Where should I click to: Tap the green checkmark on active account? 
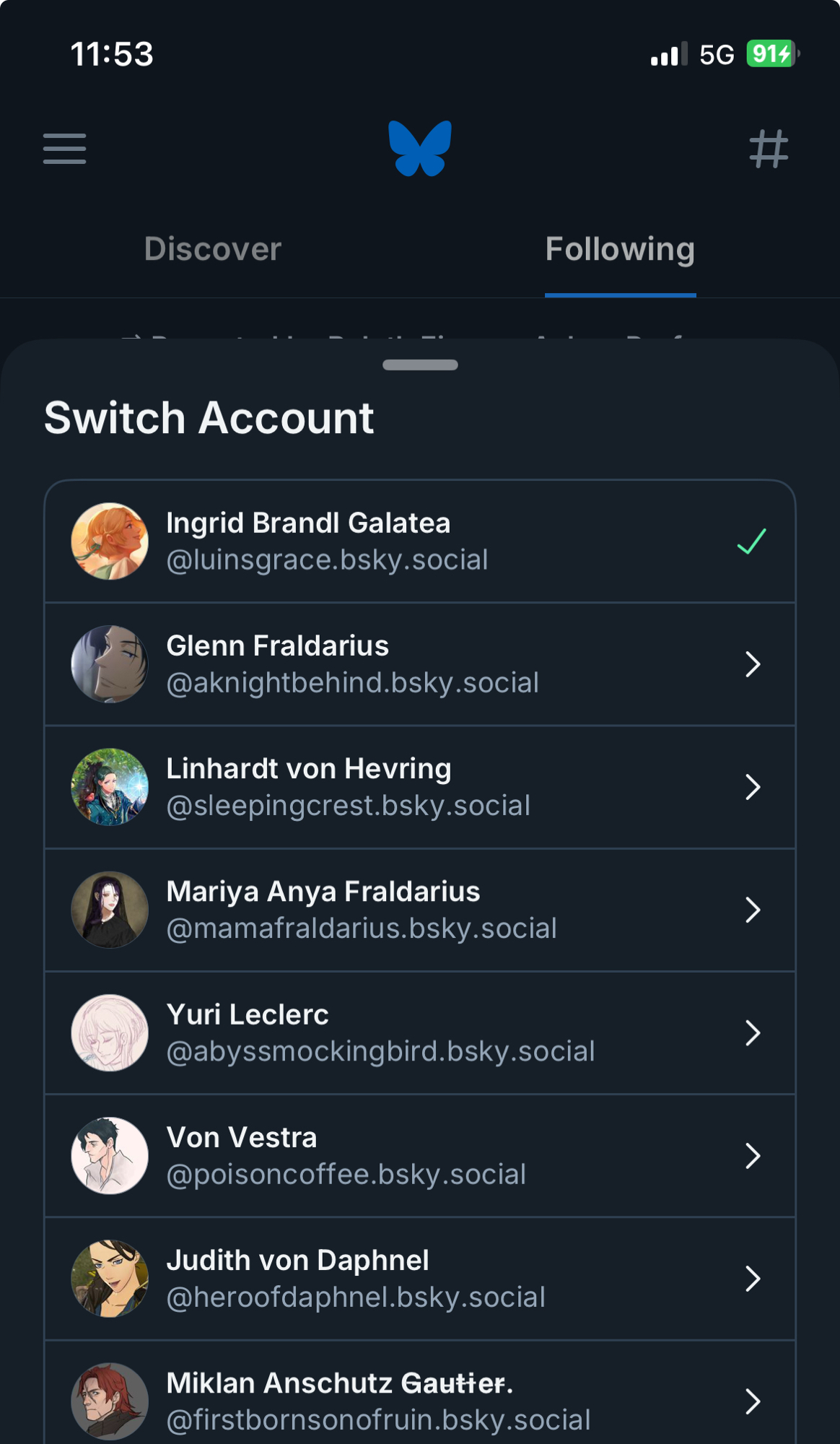(x=751, y=541)
